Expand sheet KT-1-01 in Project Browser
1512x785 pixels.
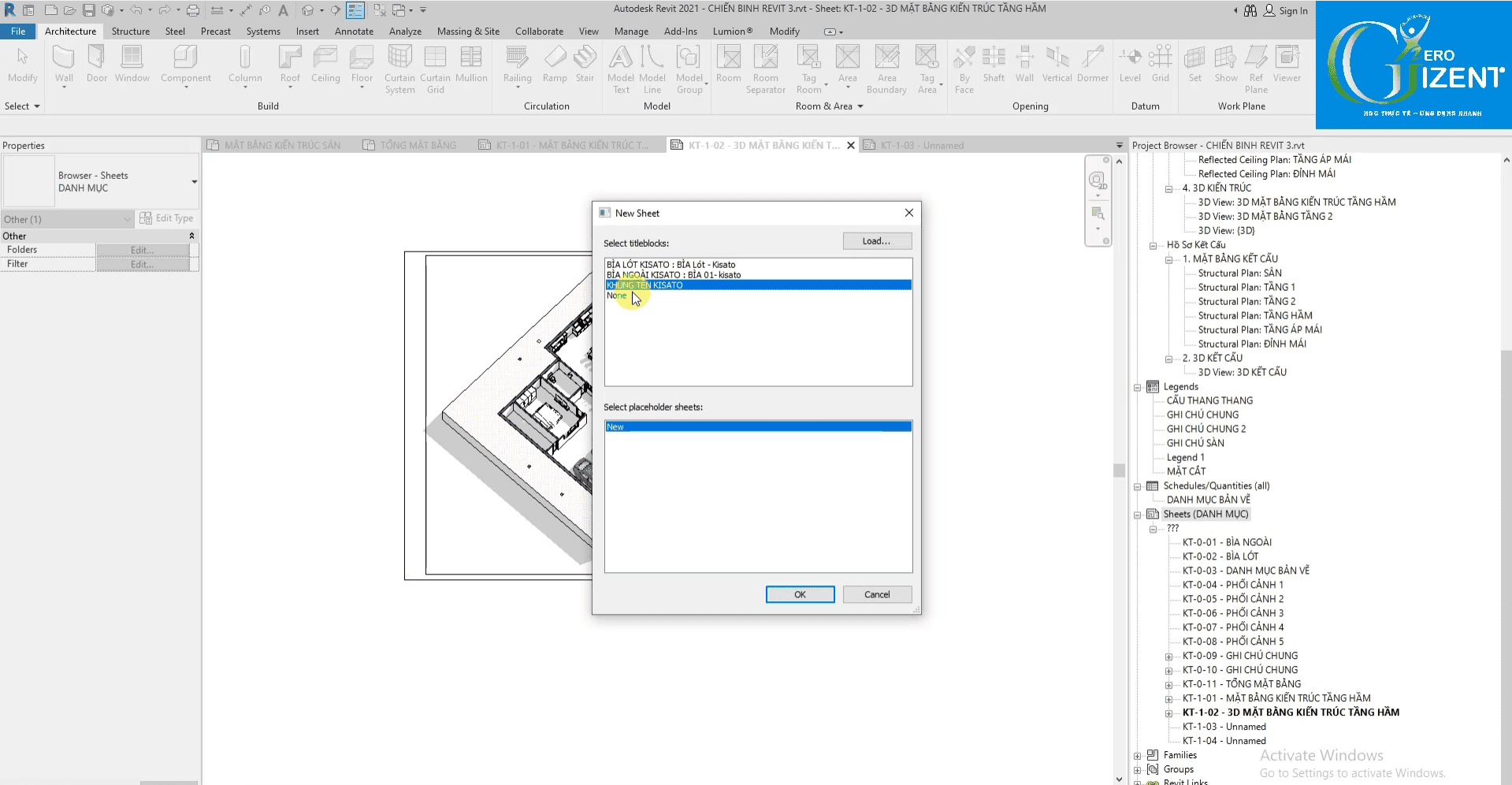(1168, 699)
